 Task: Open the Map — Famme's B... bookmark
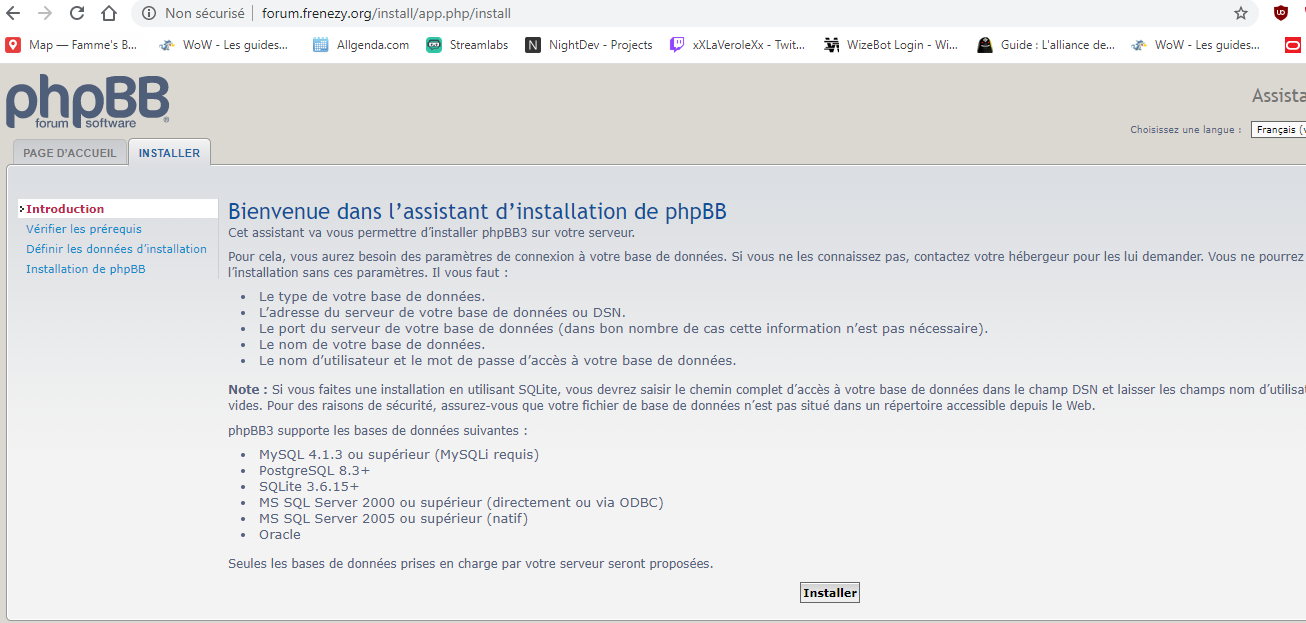click(x=72, y=45)
